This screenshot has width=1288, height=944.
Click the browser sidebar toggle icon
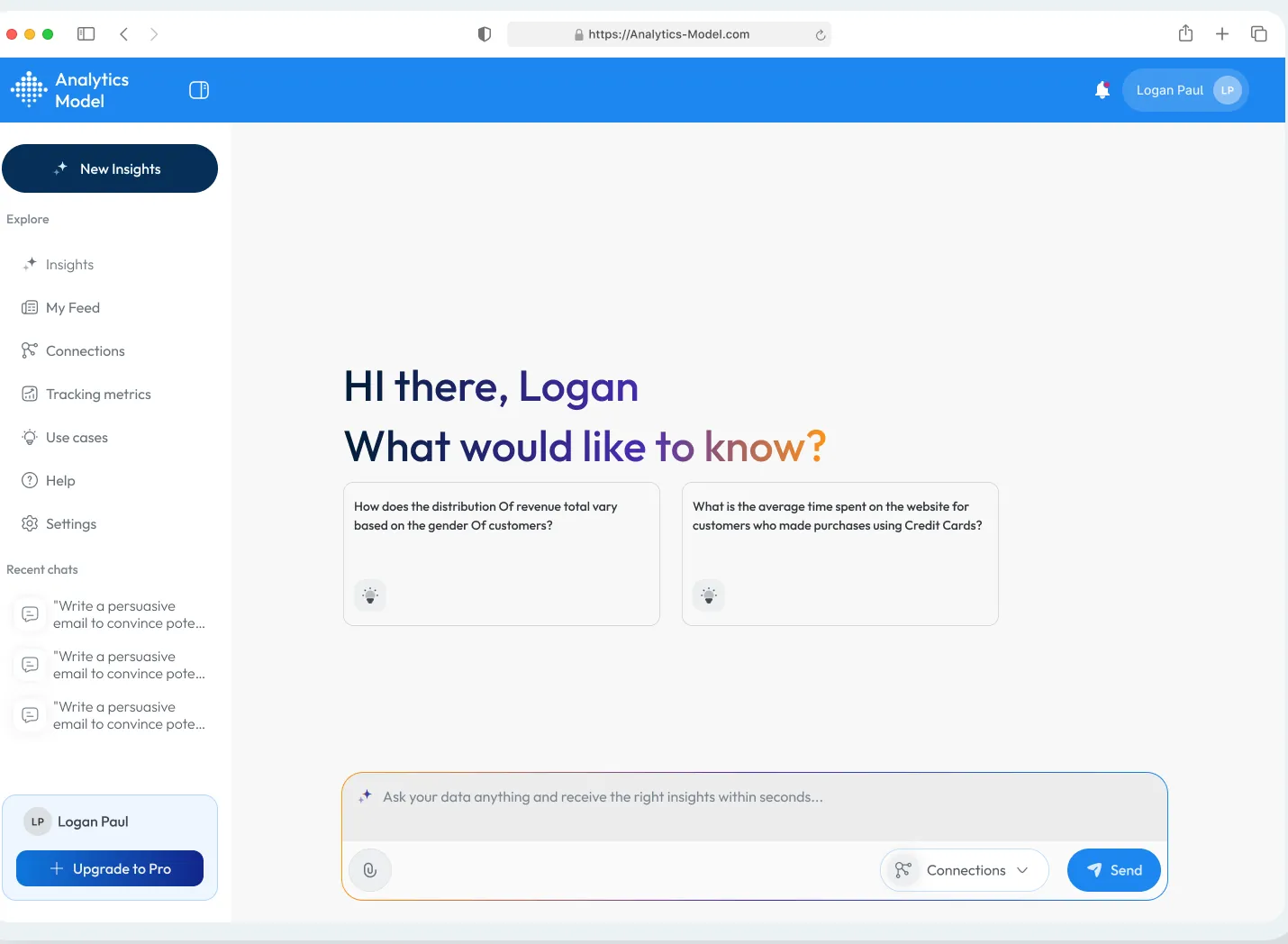(86, 34)
